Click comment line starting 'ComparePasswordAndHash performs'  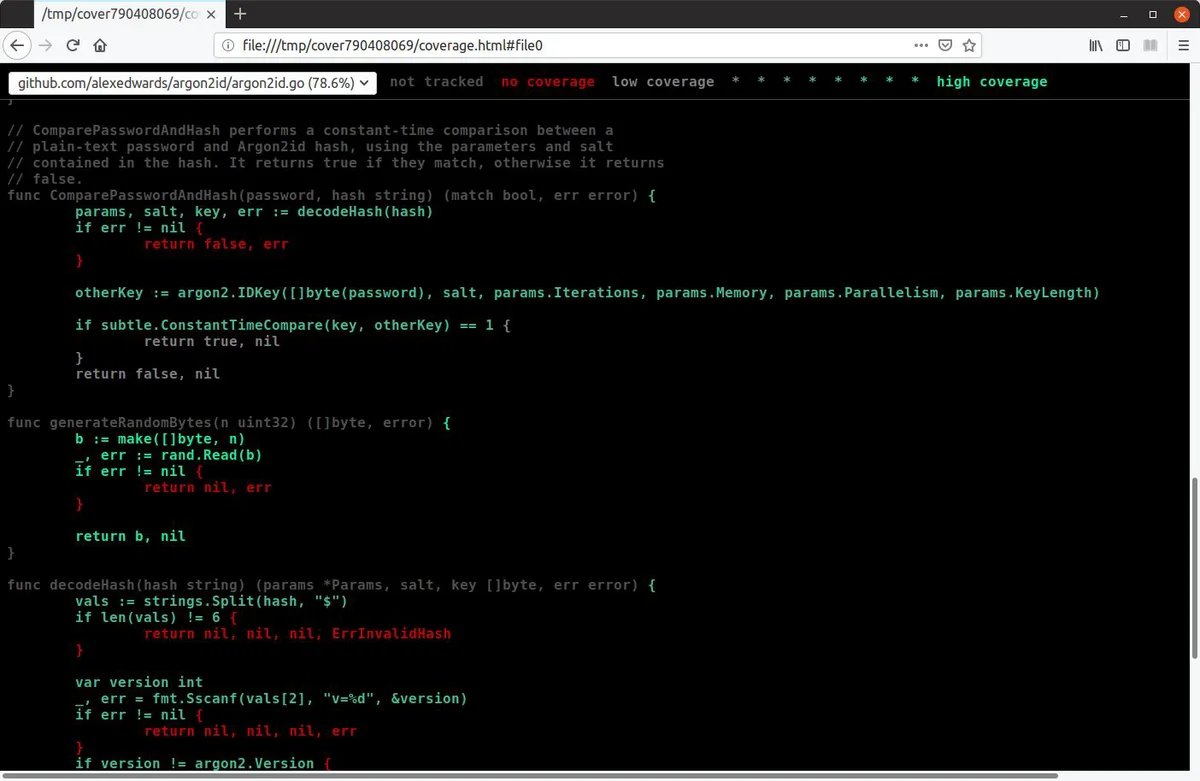click(310, 130)
